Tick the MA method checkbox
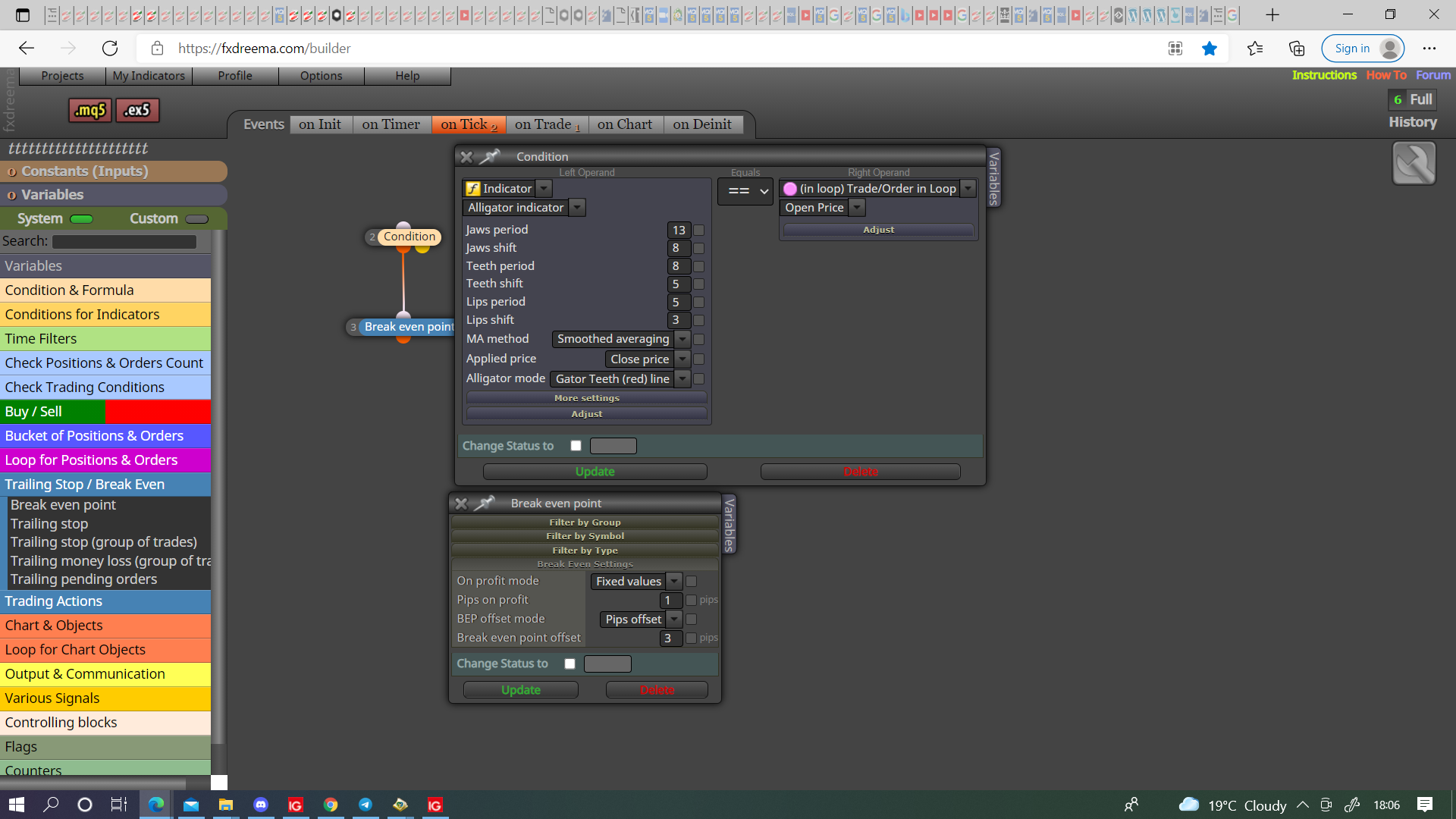Screen dimensions: 1456x819 699,339
